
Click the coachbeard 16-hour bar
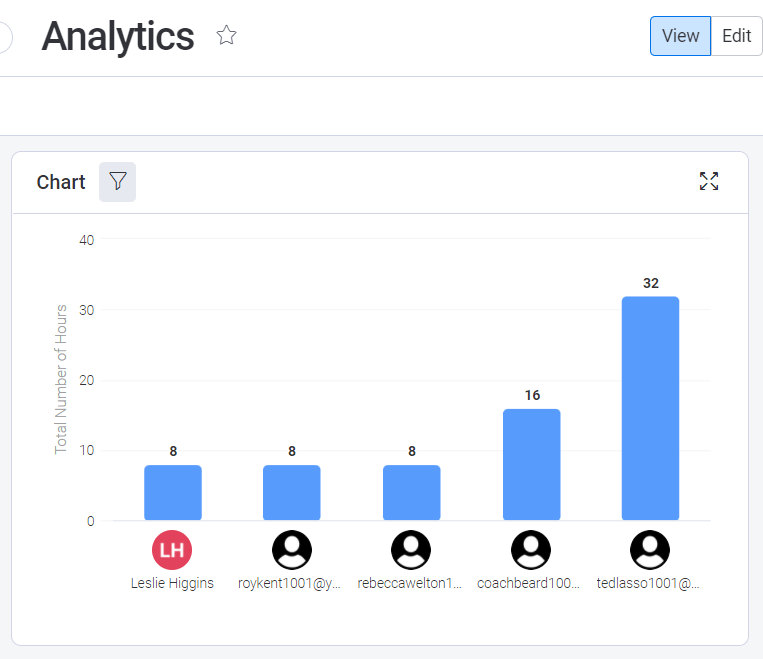pyautogui.click(x=531, y=465)
